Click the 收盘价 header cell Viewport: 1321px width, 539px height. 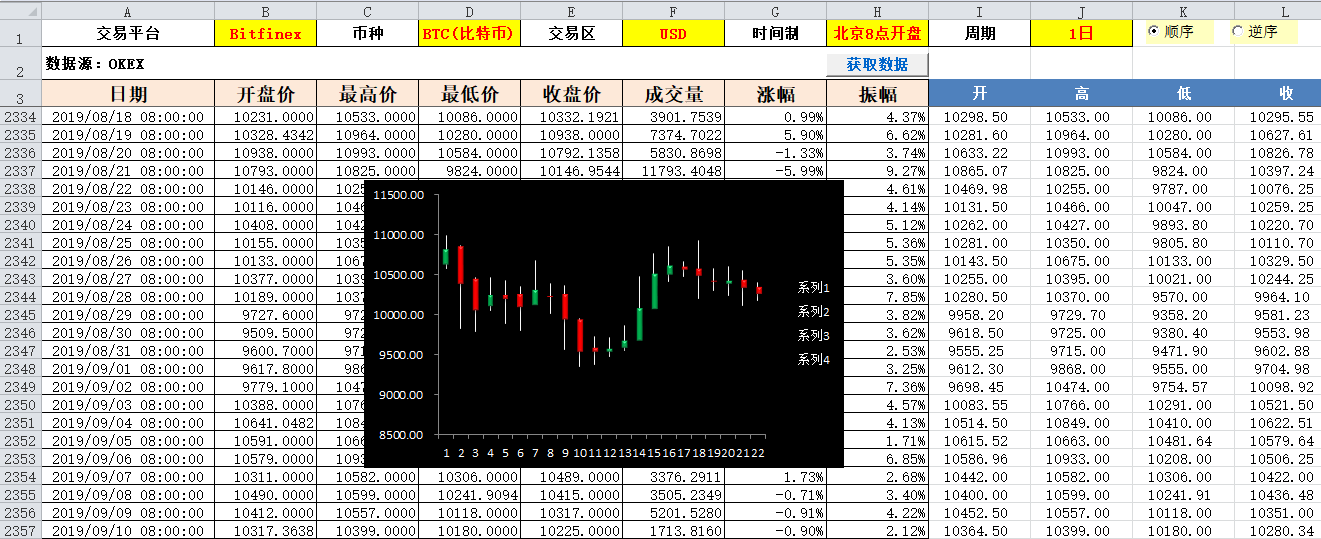pyautogui.click(x=571, y=94)
